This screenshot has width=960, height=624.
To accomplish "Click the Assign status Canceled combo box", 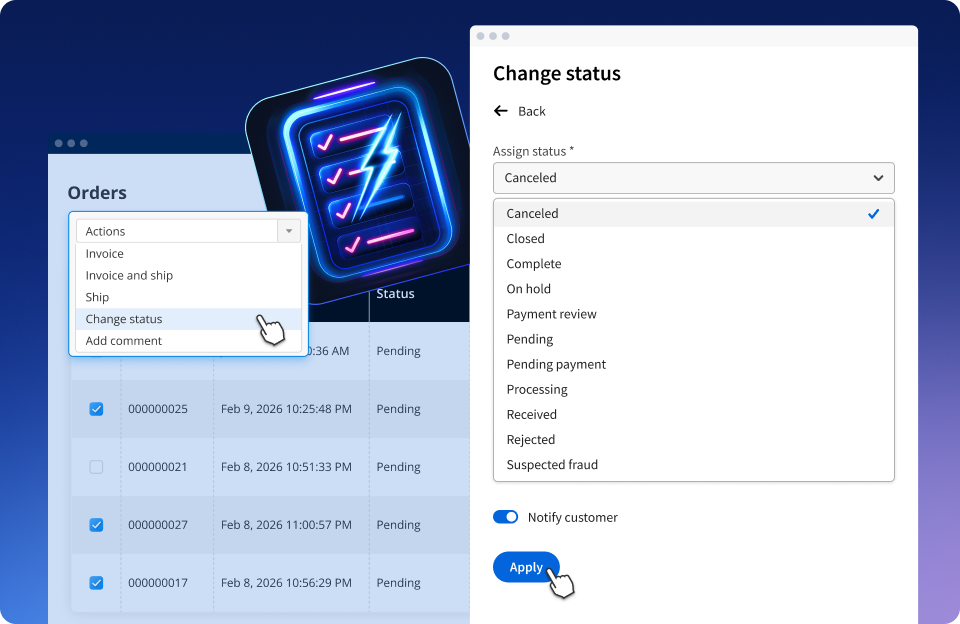I will click(694, 178).
